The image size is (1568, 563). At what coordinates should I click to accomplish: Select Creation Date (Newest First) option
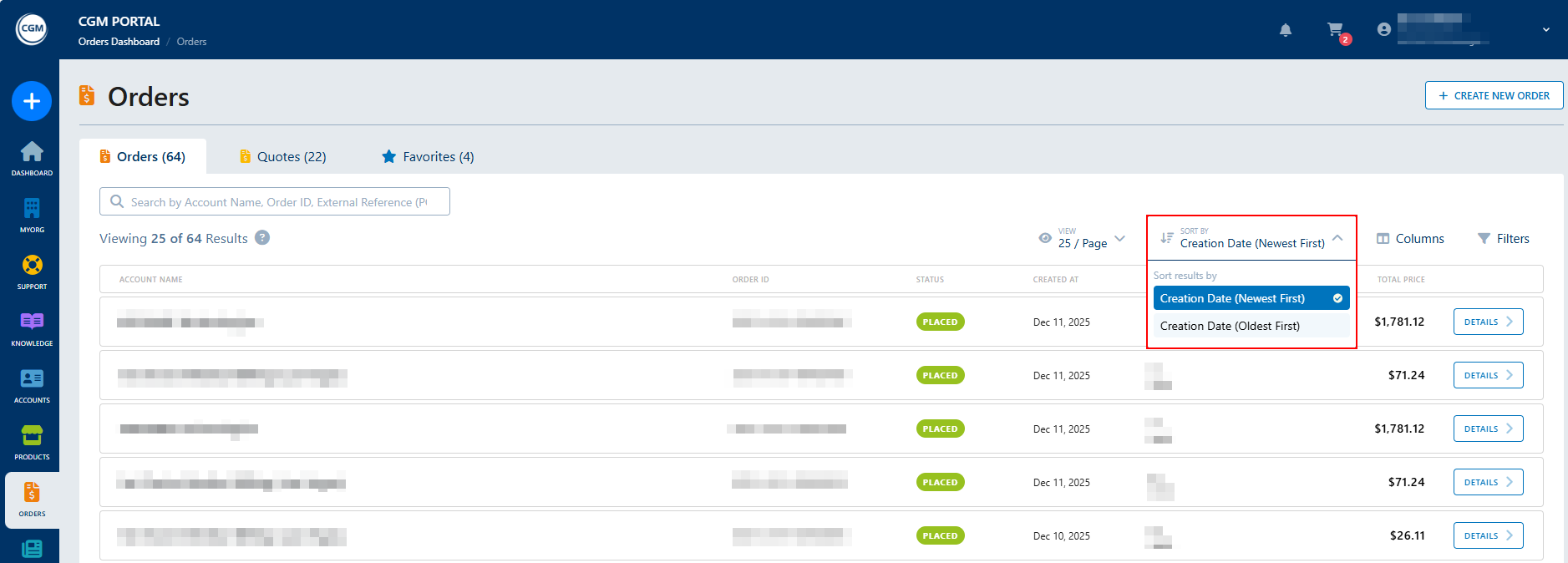click(x=1251, y=298)
